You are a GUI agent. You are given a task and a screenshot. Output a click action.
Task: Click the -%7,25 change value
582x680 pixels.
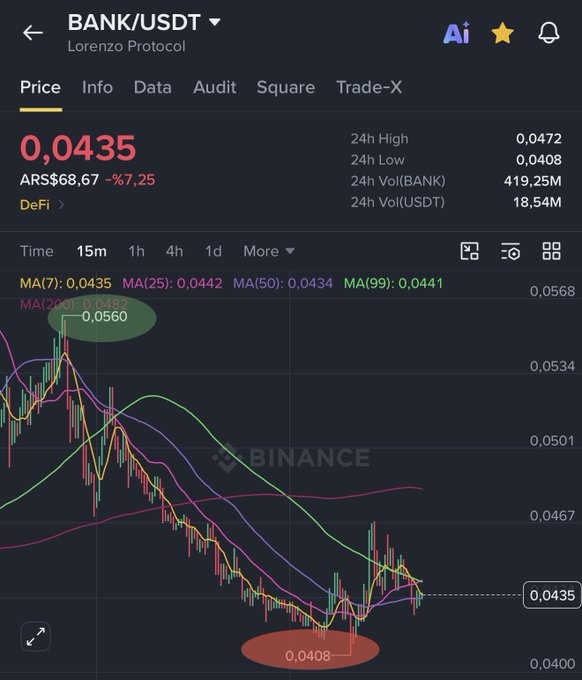130,180
